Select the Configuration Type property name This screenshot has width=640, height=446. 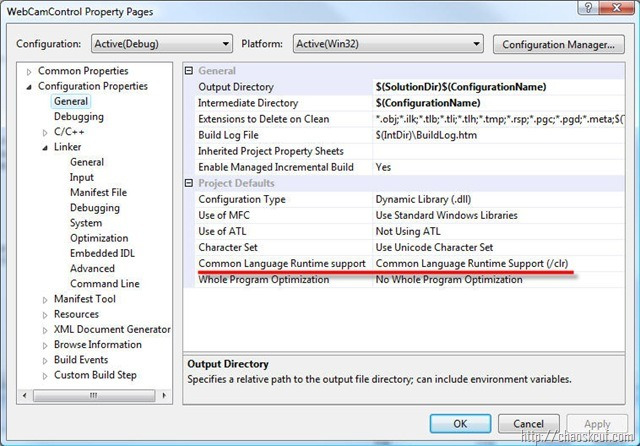(242, 199)
